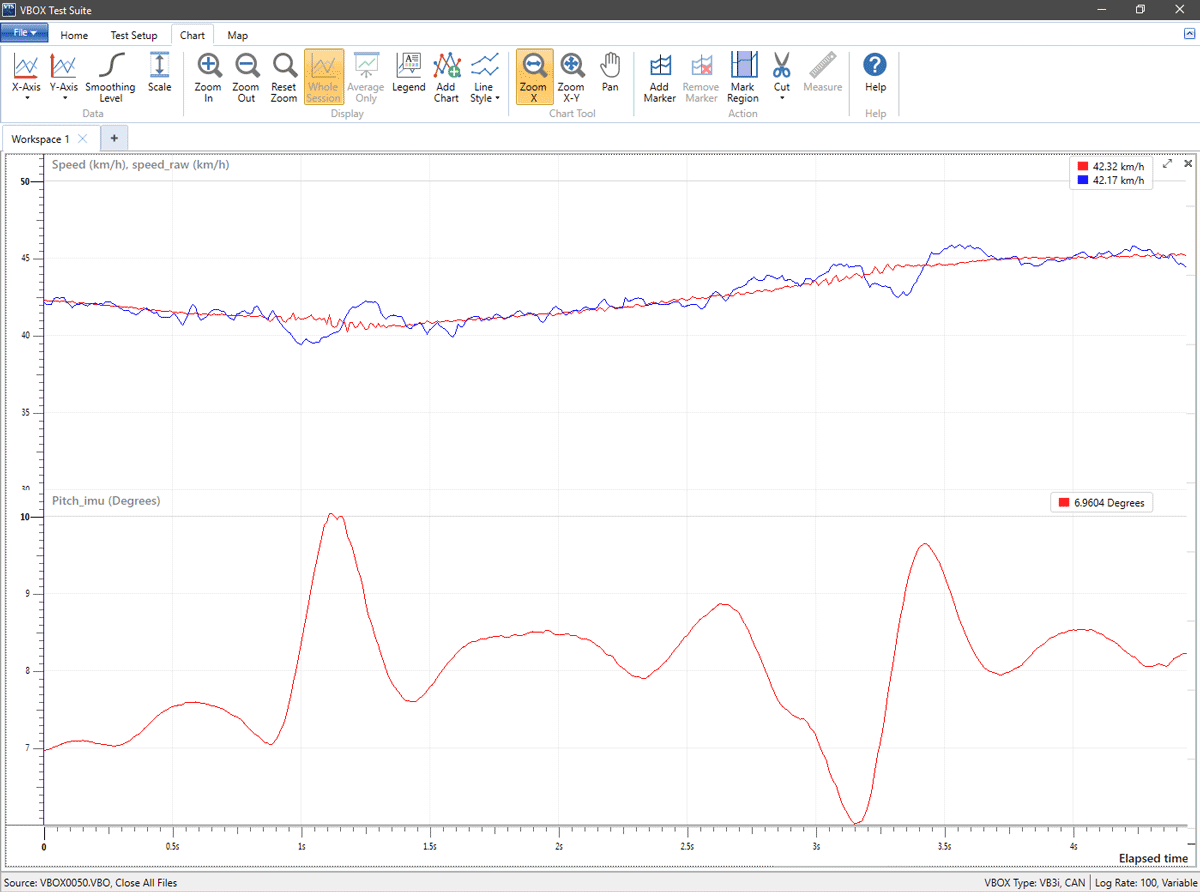Switch to the Map ribbon tab
Viewport: 1200px width, 892px height.
237,35
